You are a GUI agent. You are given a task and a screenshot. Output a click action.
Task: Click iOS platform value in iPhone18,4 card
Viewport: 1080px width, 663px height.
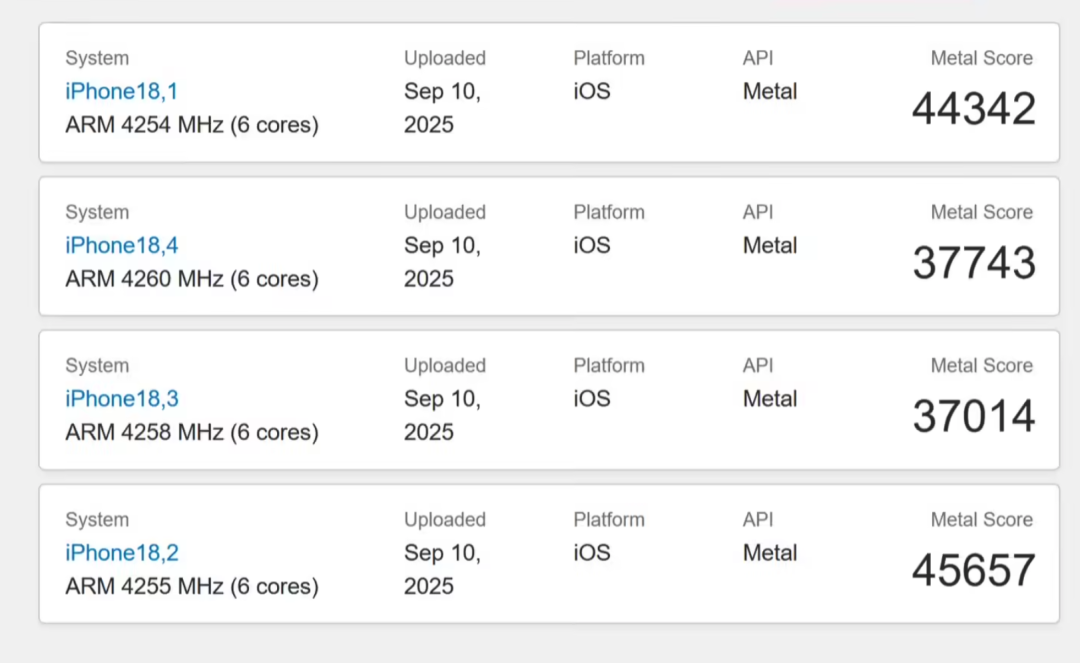(x=592, y=245)
